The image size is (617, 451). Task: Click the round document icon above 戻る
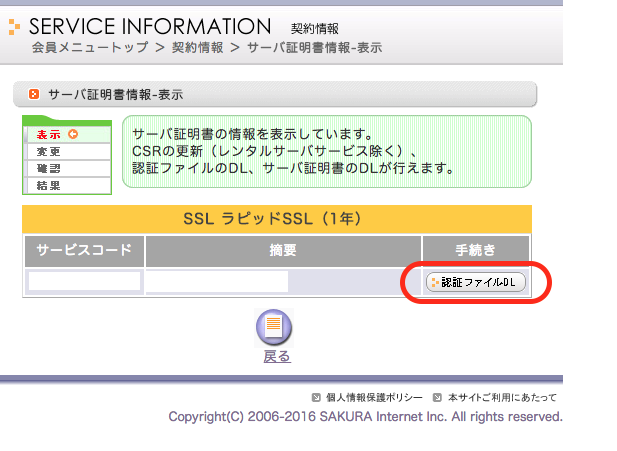click(274, 327)
